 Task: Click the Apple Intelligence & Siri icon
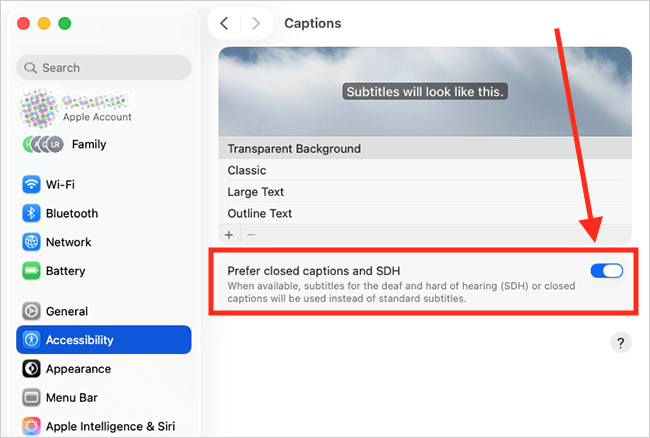[31, 426]
